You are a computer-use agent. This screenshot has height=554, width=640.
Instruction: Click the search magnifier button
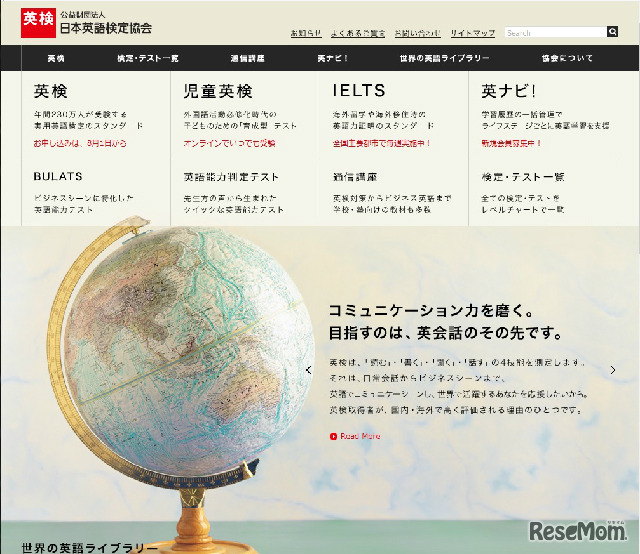click(x=612, y=32)
